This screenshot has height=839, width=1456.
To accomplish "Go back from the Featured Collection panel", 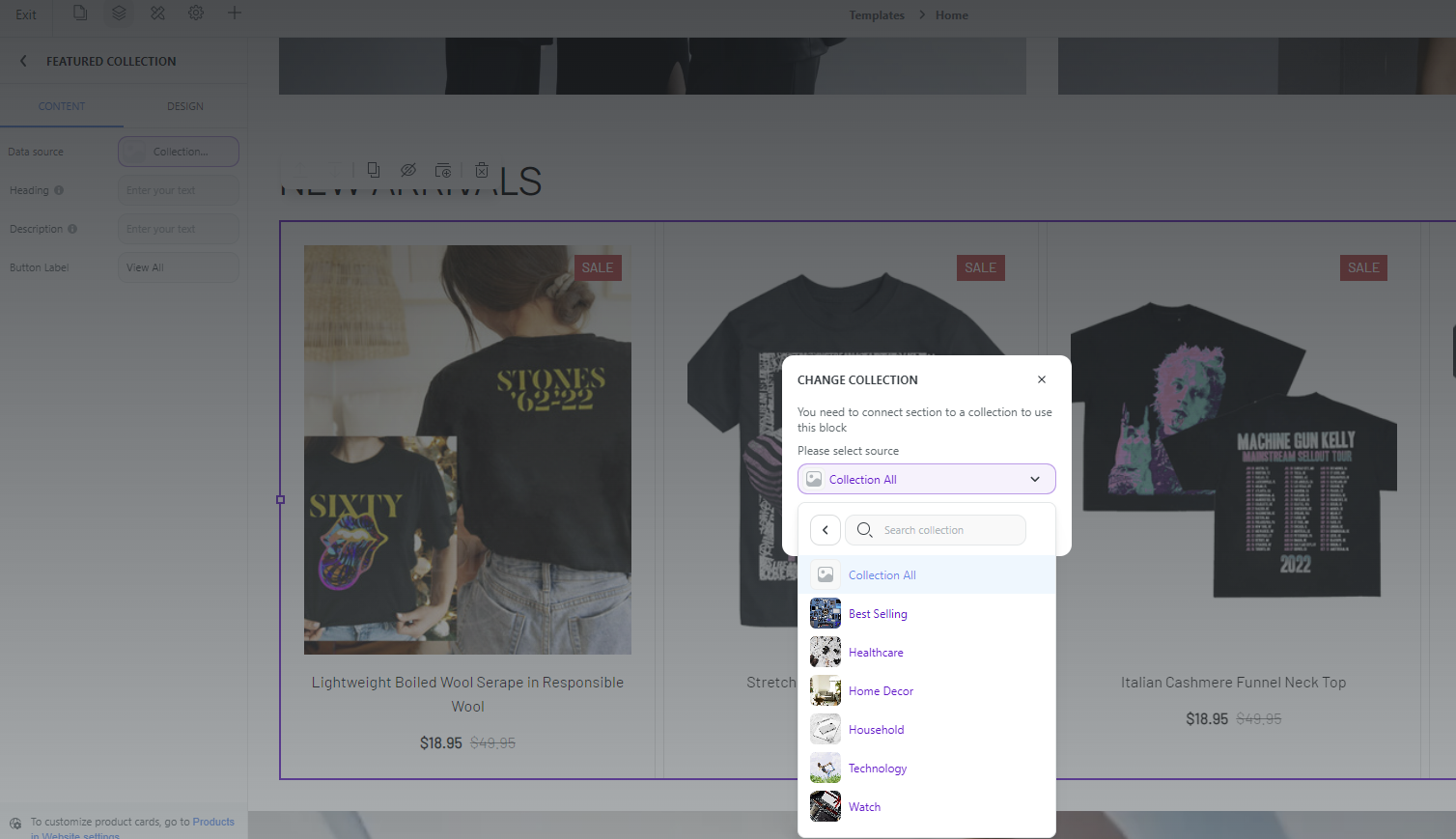I will pos(23,61).
